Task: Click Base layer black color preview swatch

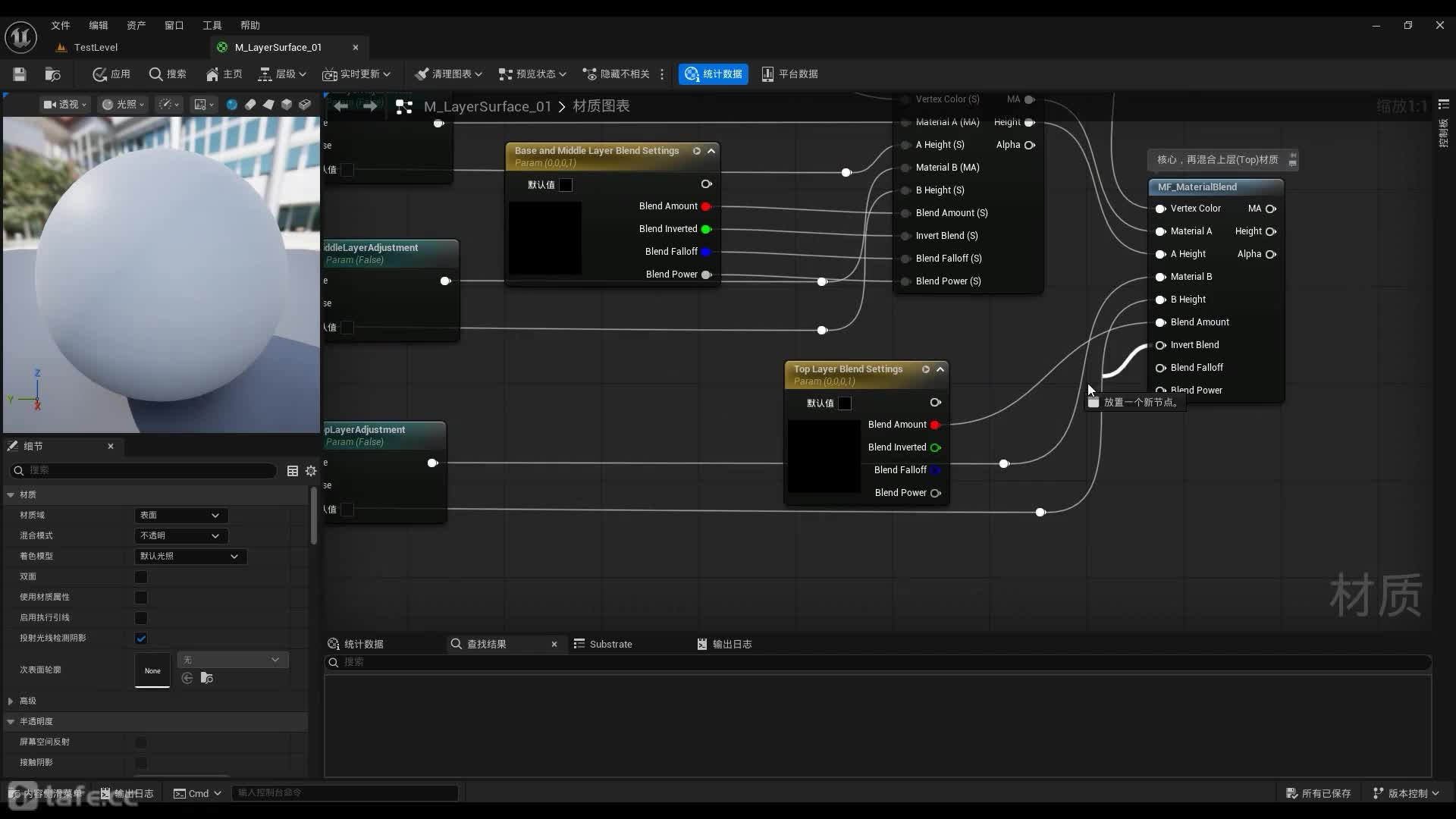Action: click(x=544, y=238)
